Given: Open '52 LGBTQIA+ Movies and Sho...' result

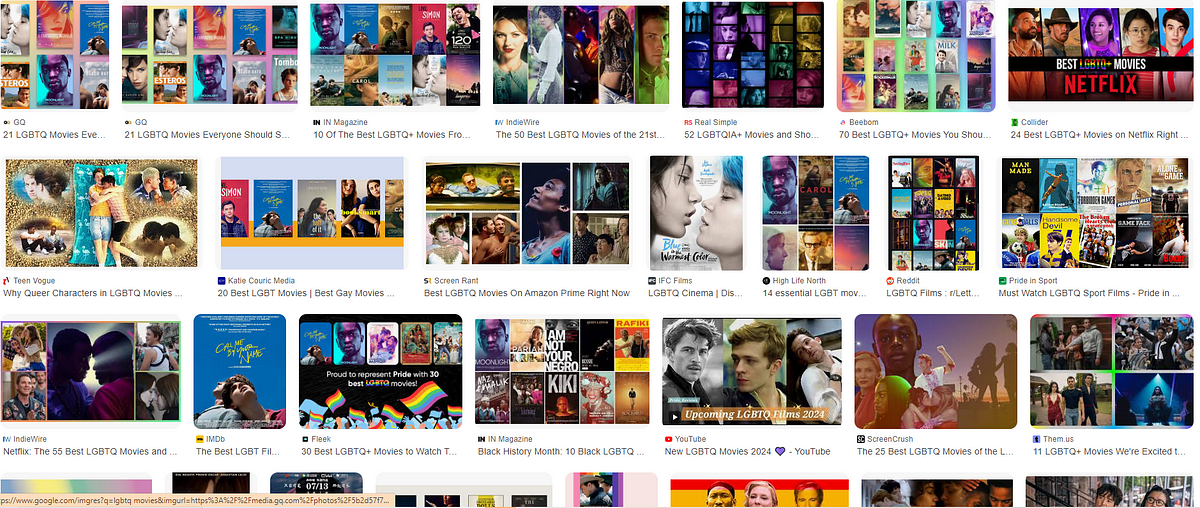Looking at the screenshot, I should (752, 134).
